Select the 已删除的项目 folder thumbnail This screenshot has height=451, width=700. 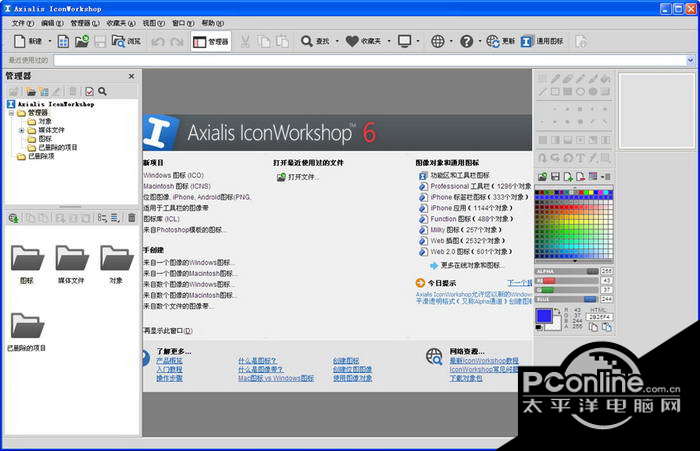click(x=27, y=332)
